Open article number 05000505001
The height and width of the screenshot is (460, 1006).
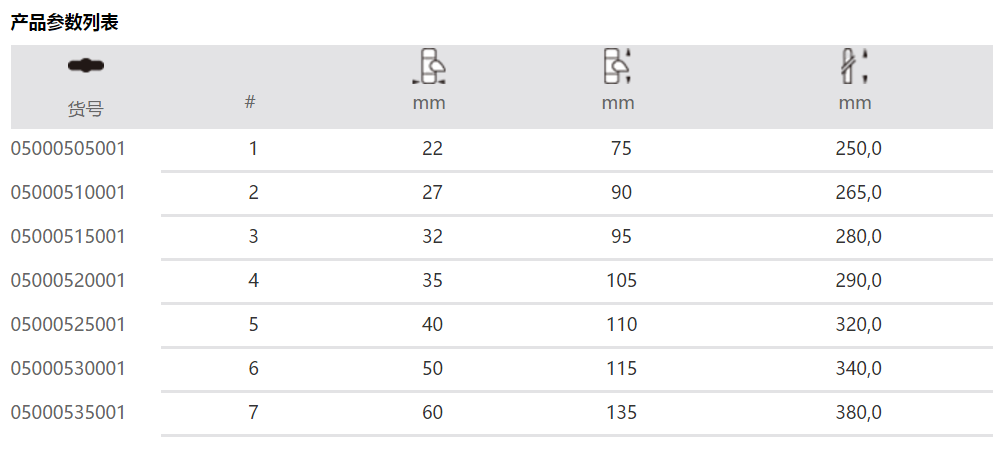tap(68, 149)
